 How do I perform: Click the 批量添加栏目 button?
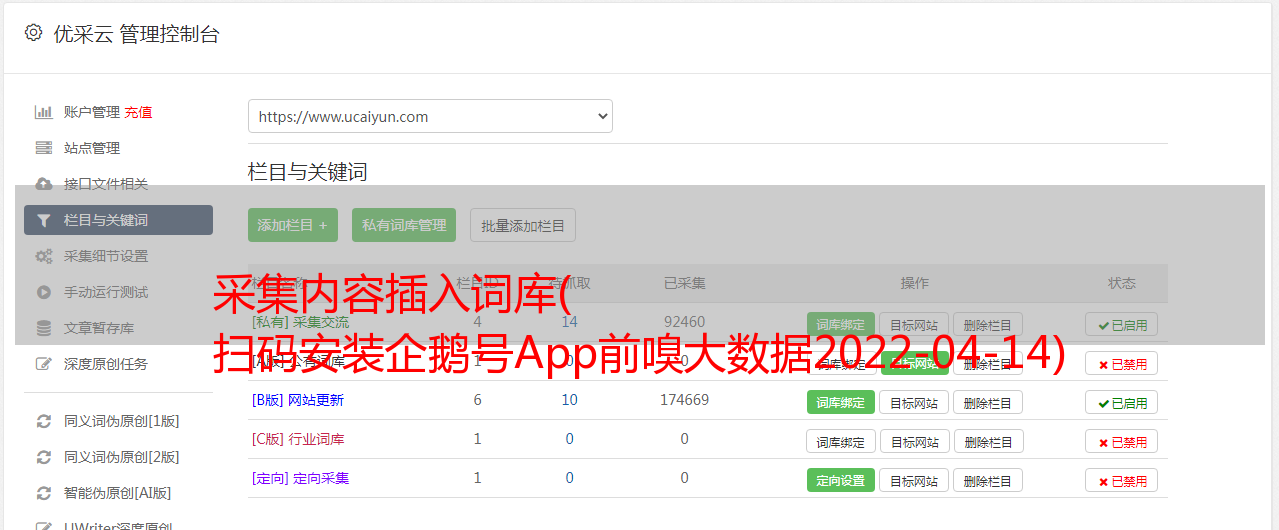[523, 225]
